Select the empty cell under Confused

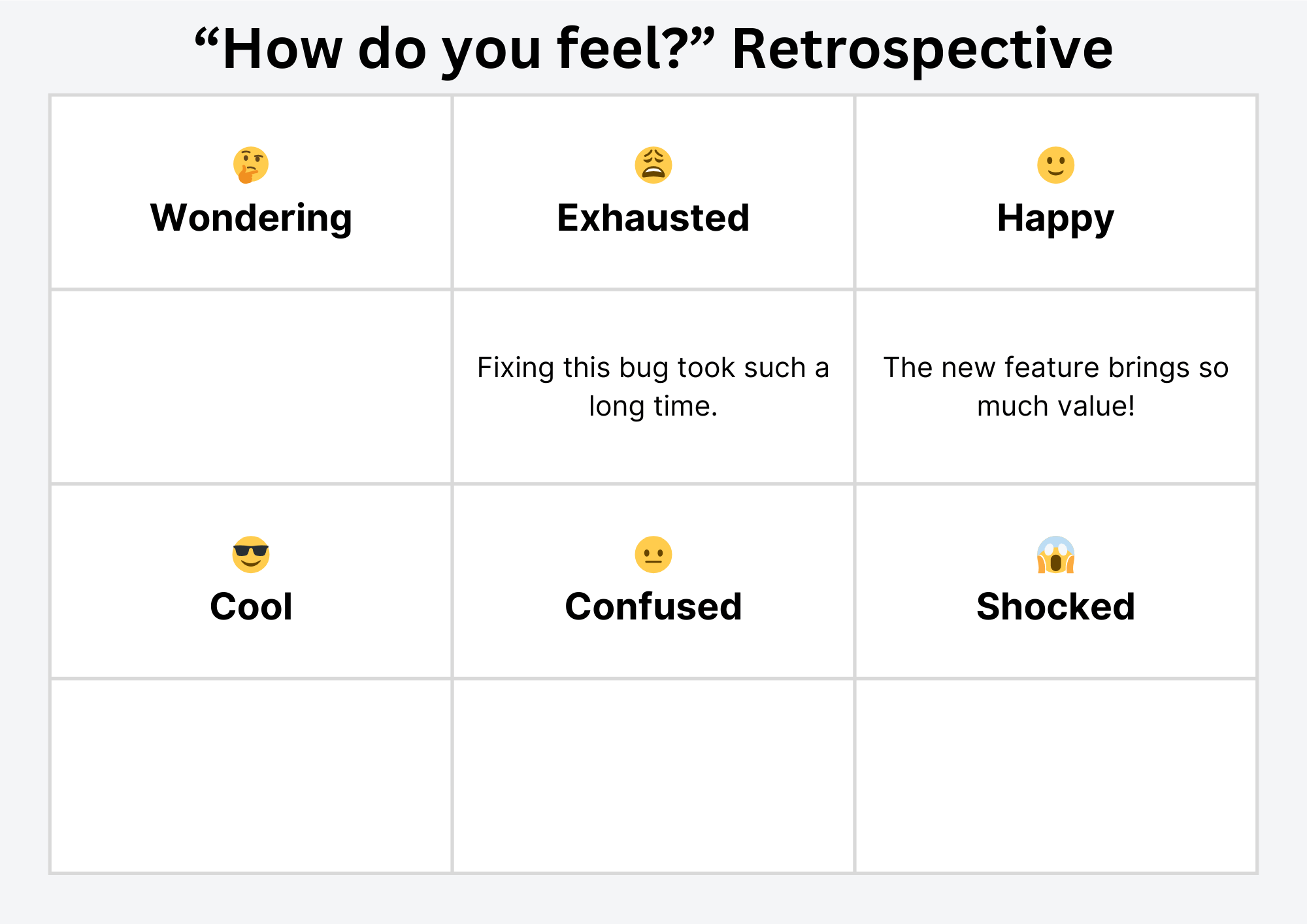pyautogui.click(x=653, y=776)
